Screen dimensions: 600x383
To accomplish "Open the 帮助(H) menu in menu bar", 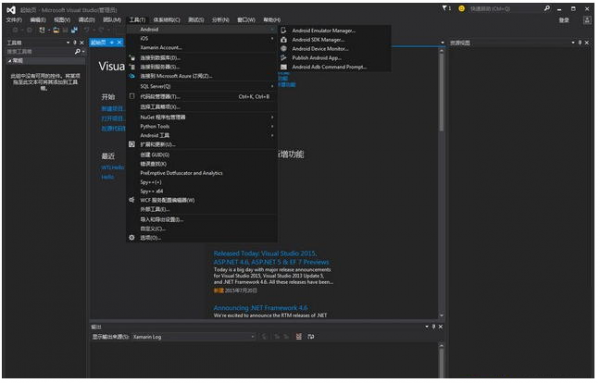I will pos(273,20).
